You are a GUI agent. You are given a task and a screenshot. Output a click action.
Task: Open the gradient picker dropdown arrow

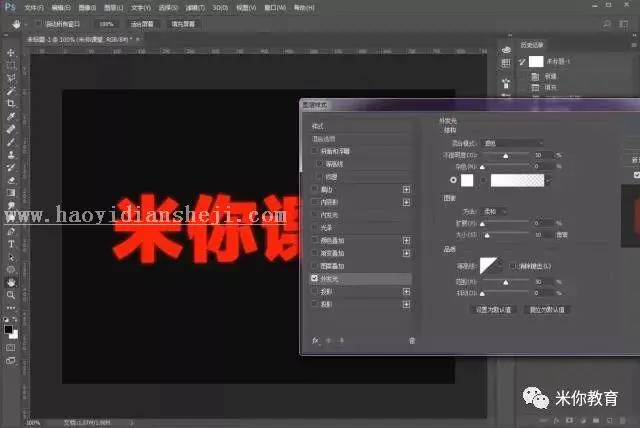[549, 180]
